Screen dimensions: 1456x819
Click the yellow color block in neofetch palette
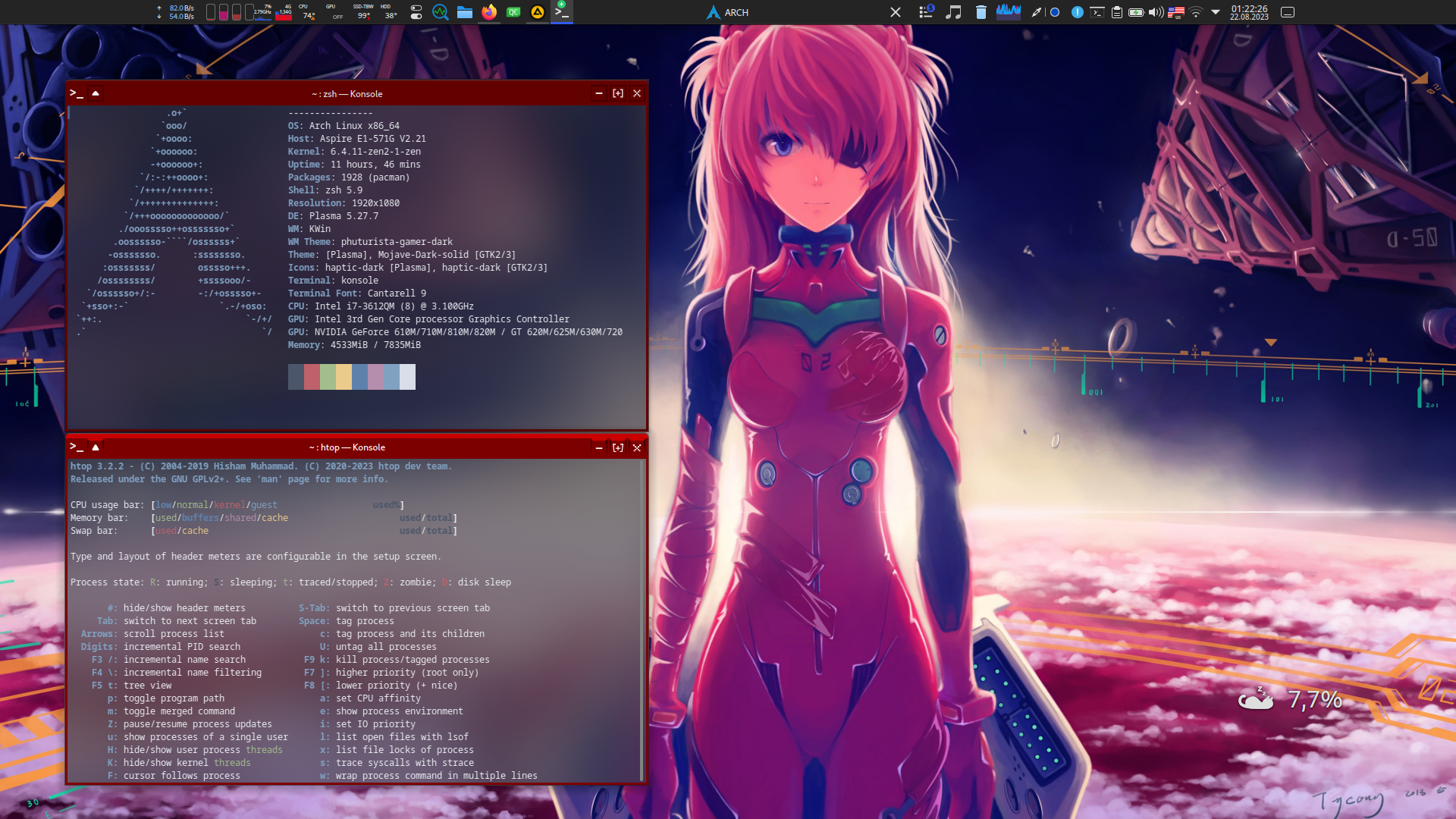(344, 377)
